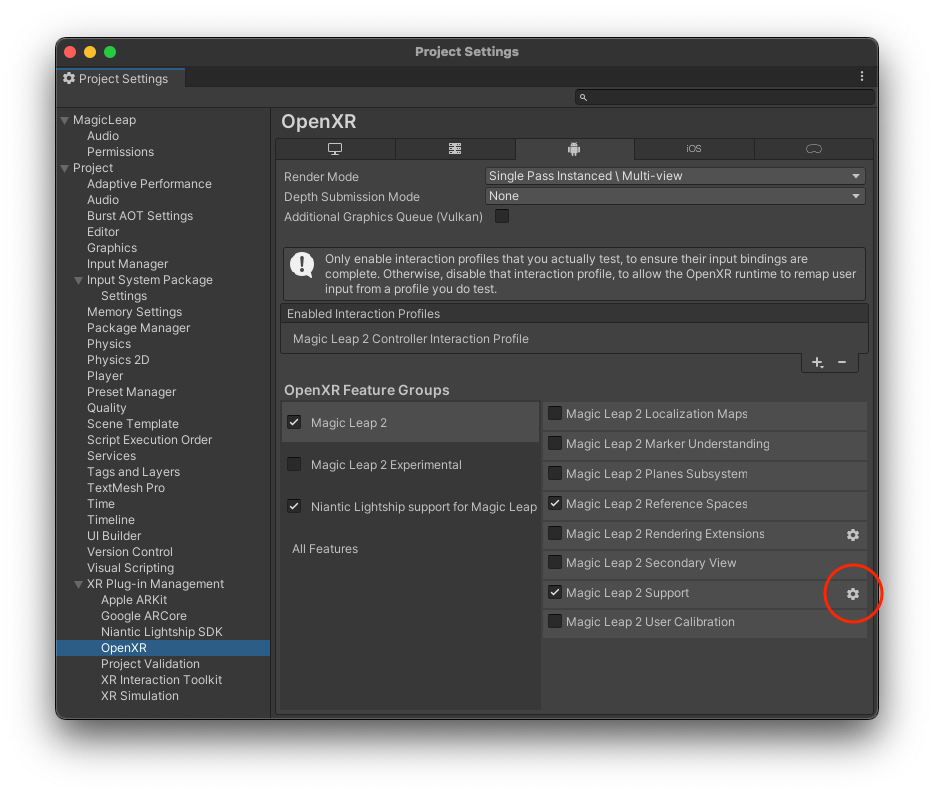Open MagicLeap Permissions settings
Viewport: 934px width, 793px height.
point(120,152)
